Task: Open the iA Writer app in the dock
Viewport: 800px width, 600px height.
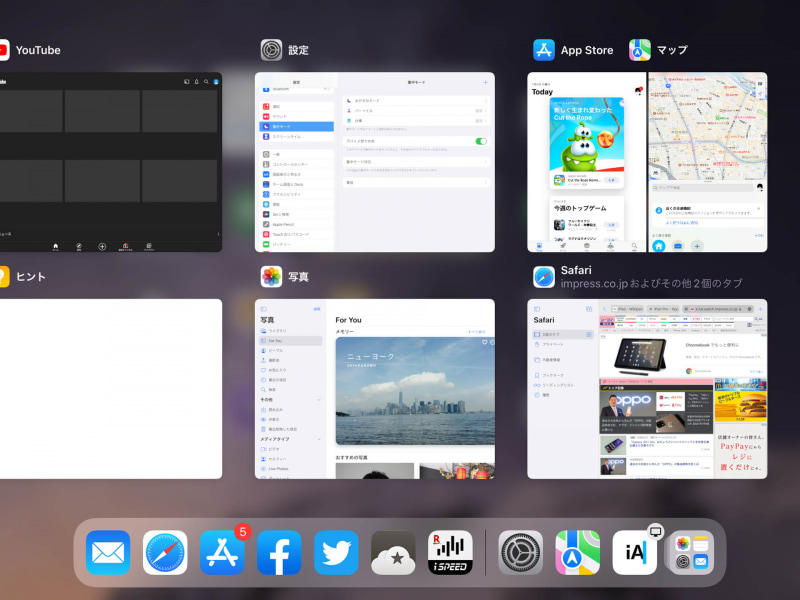Action: tap(635, 552)
